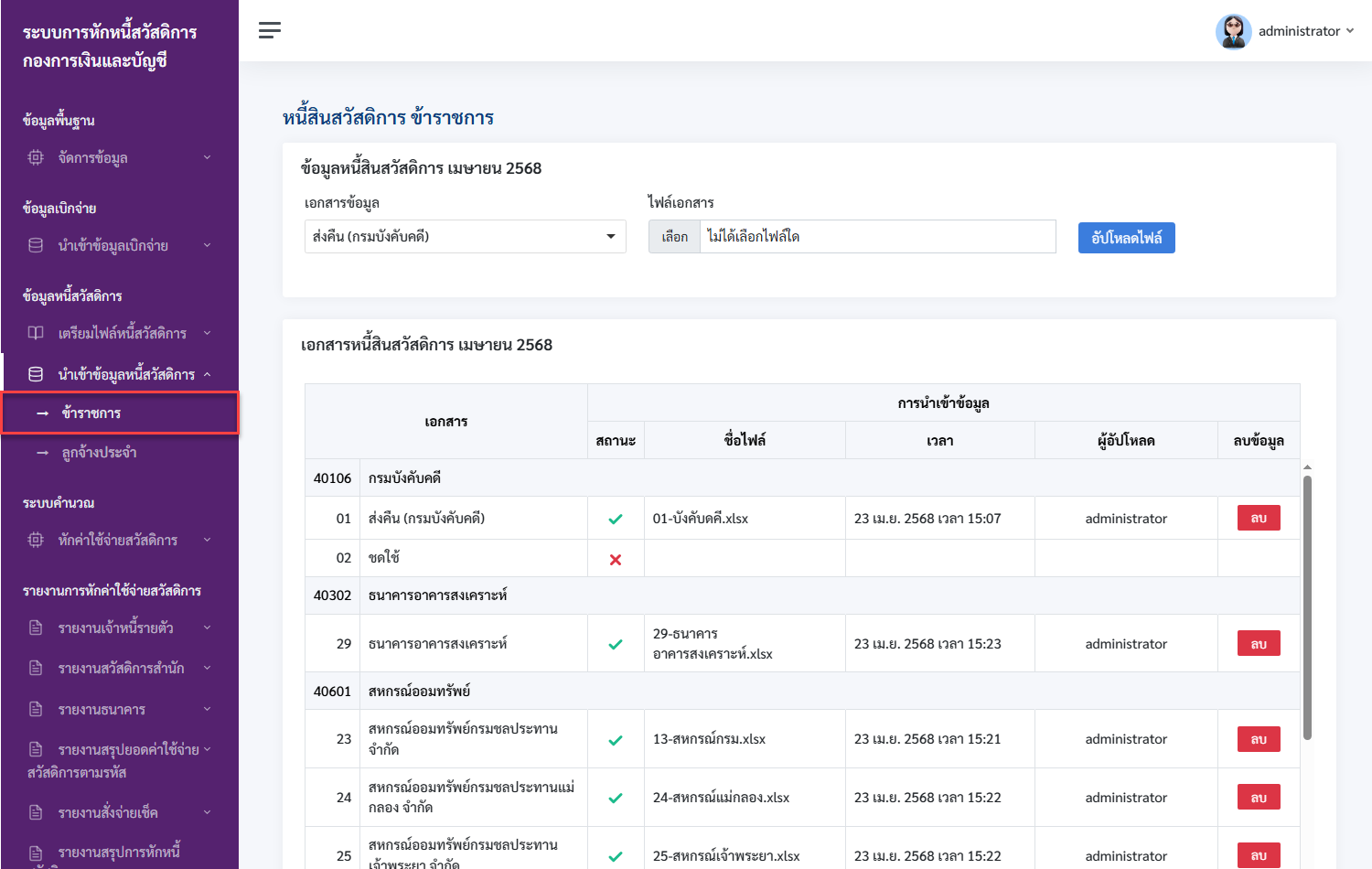
Task: Click the red X status in ชดใช้ row
Action: [x=616, y=559]
